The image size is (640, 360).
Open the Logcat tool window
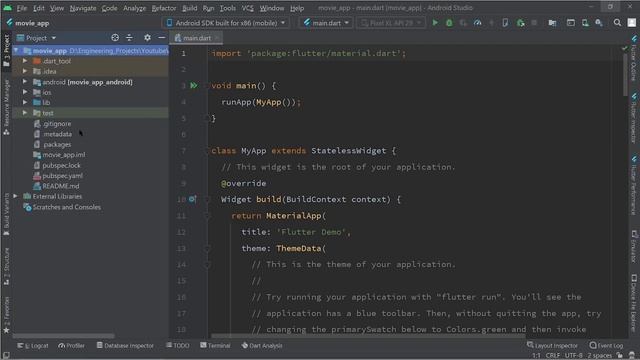click(x=33, y=346)
